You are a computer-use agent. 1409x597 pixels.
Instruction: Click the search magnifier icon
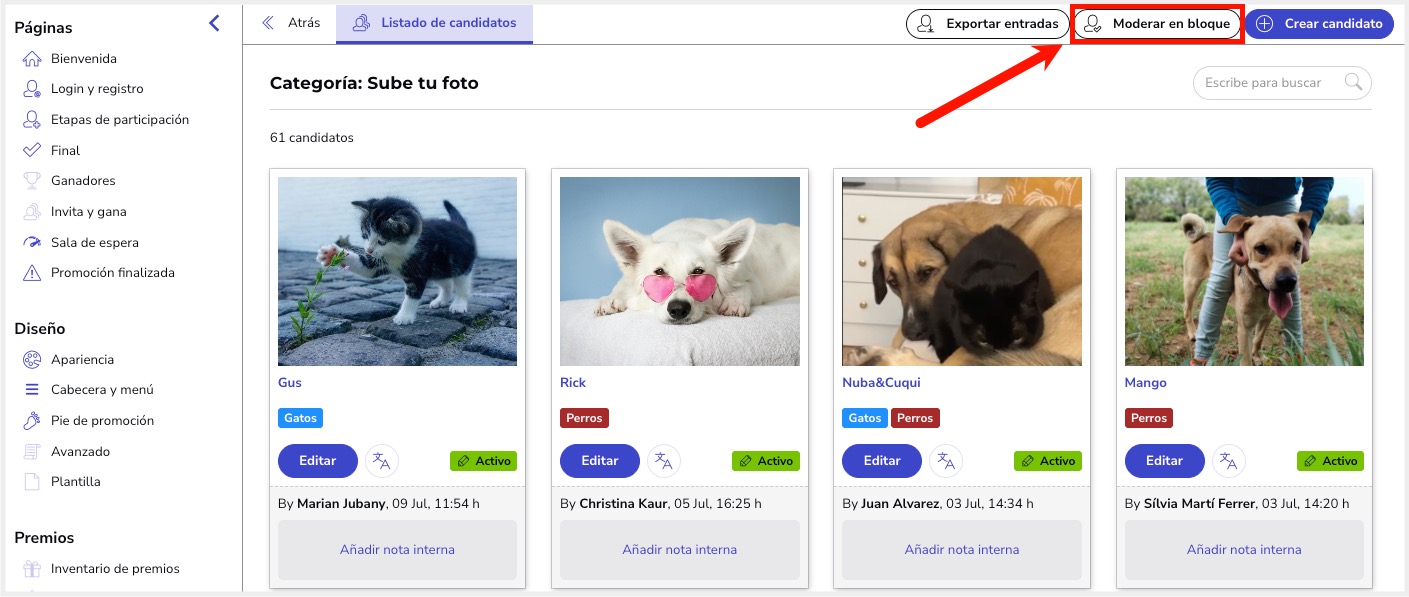1354,83
